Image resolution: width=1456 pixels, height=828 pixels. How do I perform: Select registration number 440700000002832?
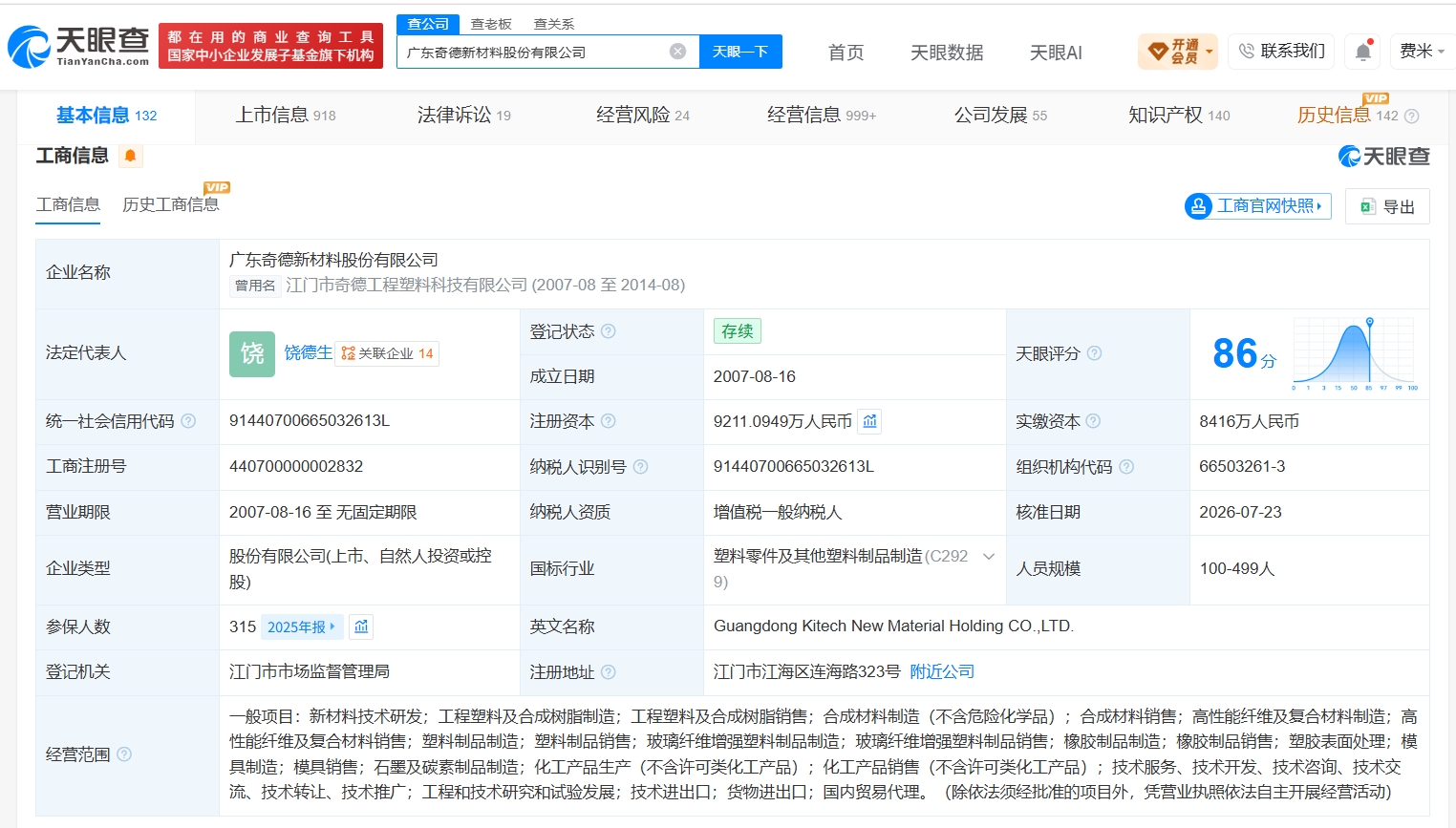[x=296, y=466]
